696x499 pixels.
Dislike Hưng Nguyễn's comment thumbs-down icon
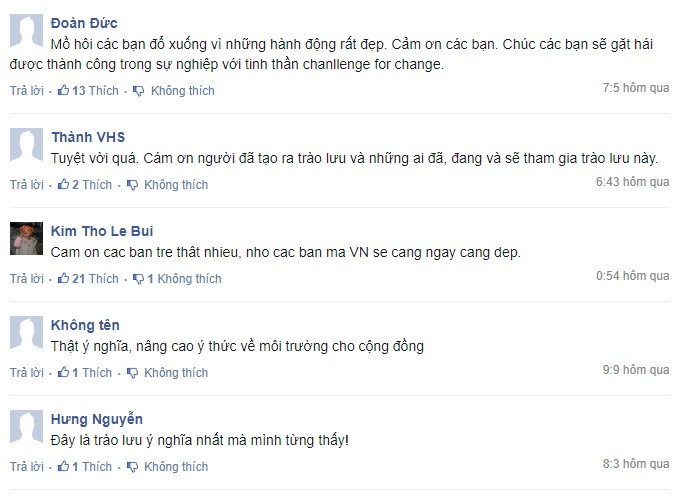click(x=132, y=467)
